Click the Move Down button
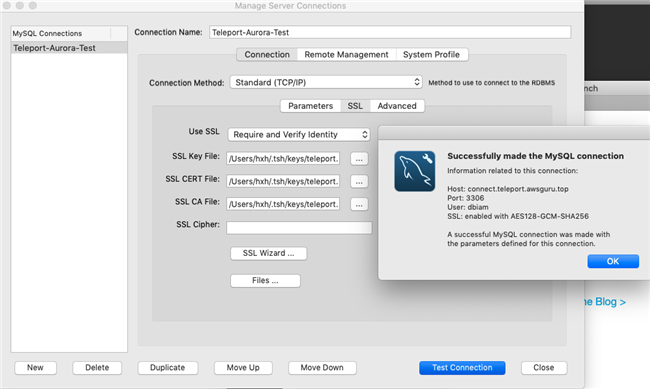The height and width of the screenshot is (389, 650). 322,367
